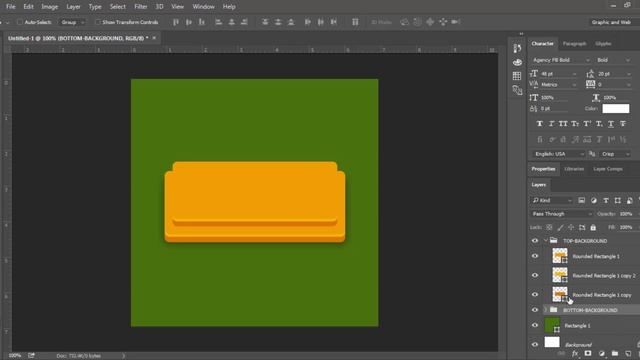This screenshot has width=640, height=360.
Task: Click the white text Color swatch
Action: click(x=616, y=109)
